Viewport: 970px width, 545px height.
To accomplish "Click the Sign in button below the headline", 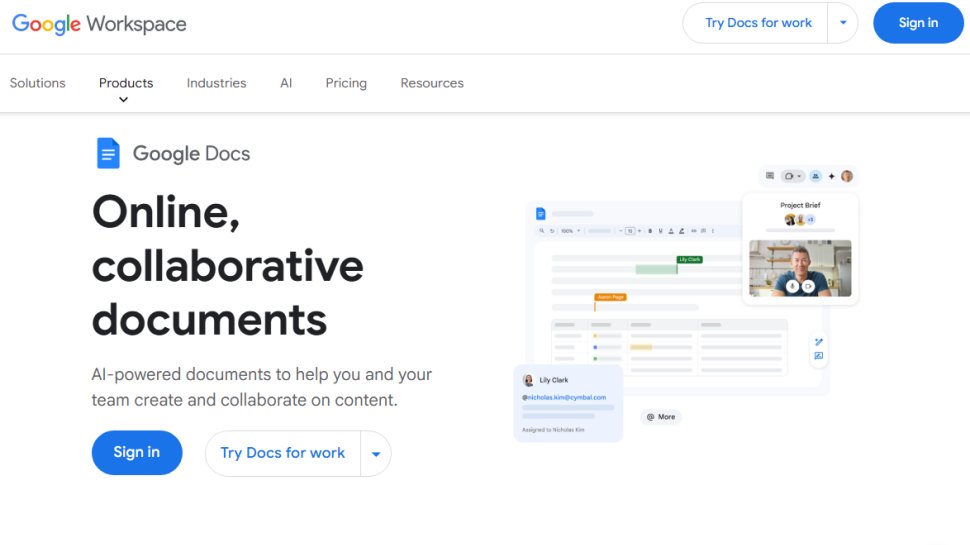I will click(x=137, y=453).
